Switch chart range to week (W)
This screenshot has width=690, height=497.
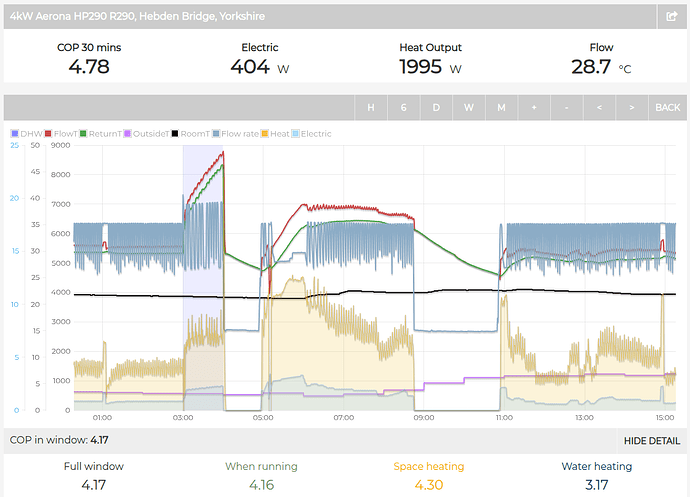[x=469, y=107]
